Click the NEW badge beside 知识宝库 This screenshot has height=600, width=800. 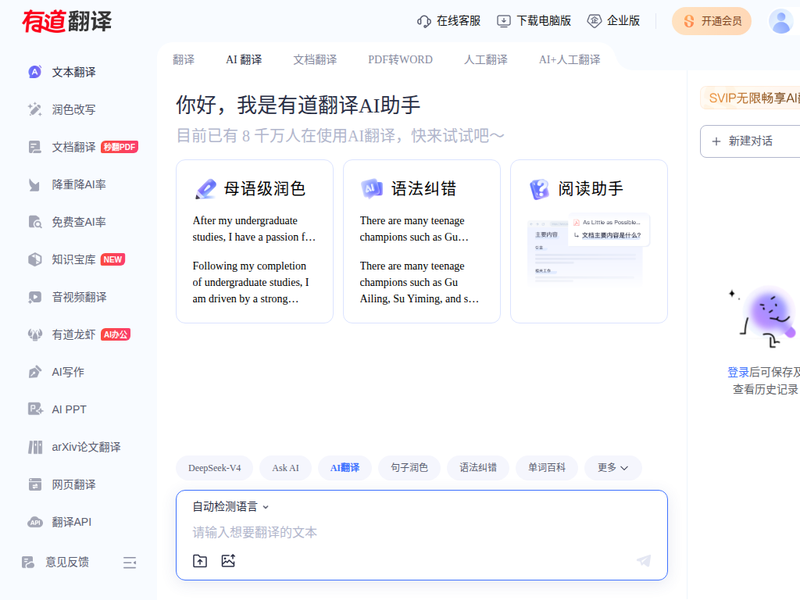[113, 259]
